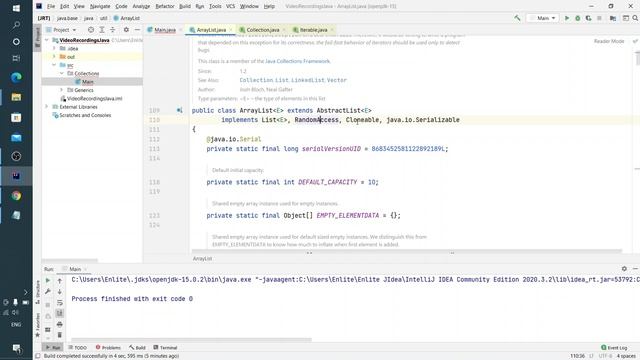Click the Print icon in Run console
The width and height of the screenshot is (640, 360).
[60, 324]
